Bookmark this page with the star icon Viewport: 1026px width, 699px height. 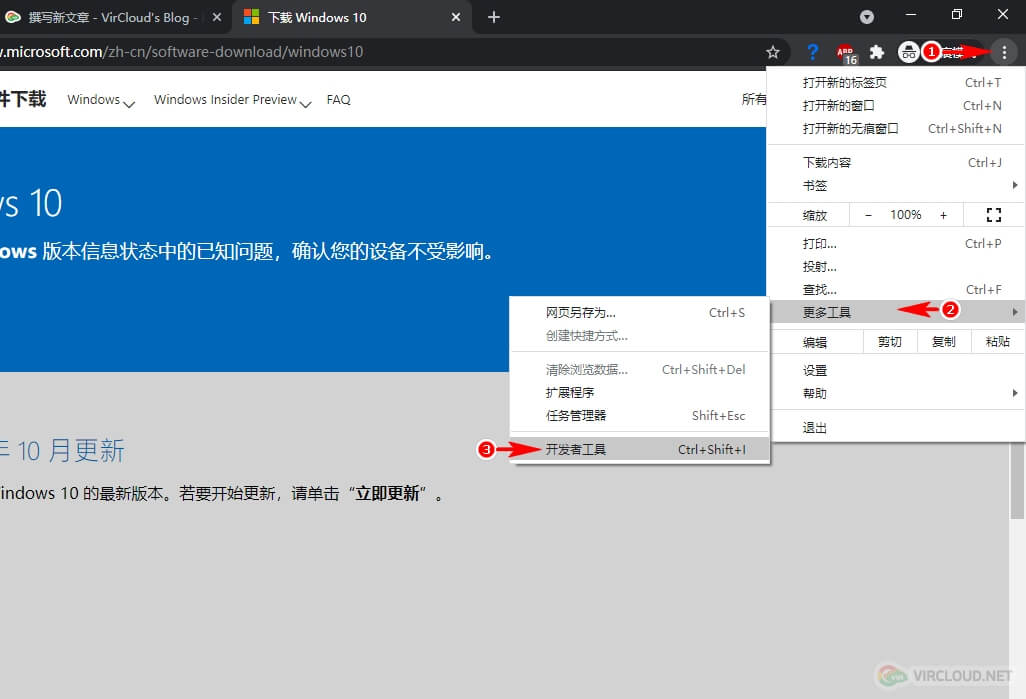pyautogui.click(x=773, y=52)
